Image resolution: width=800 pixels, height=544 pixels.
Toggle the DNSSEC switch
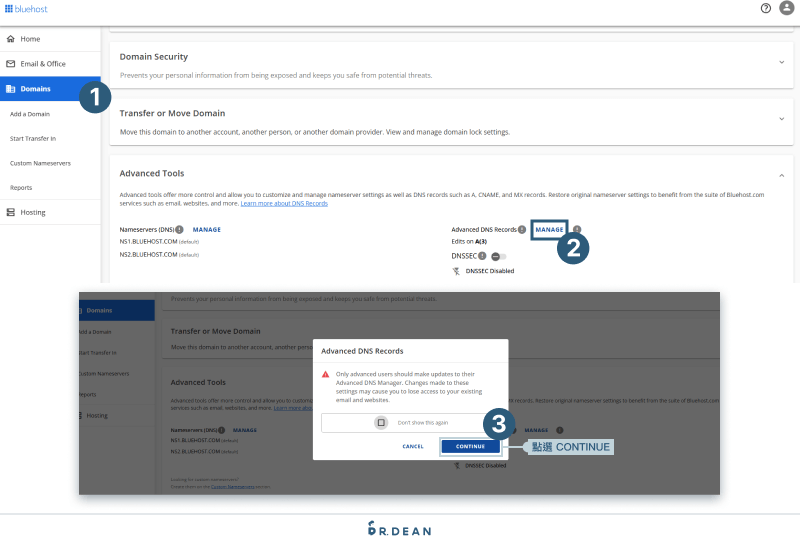498,256
